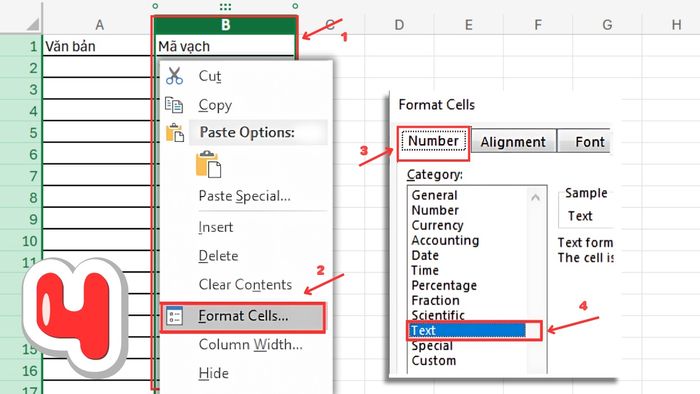Select row 8 header
700x394 pixels.
click(21, 198)
